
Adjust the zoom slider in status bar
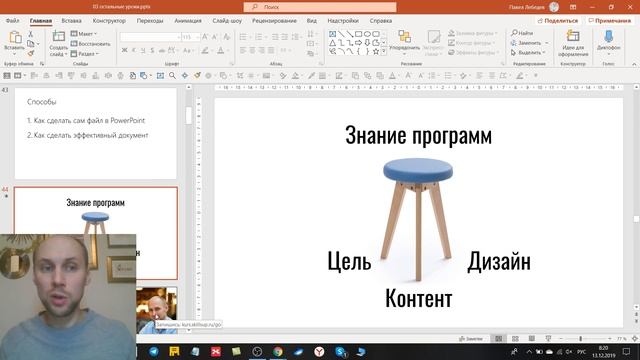[580, 339]
